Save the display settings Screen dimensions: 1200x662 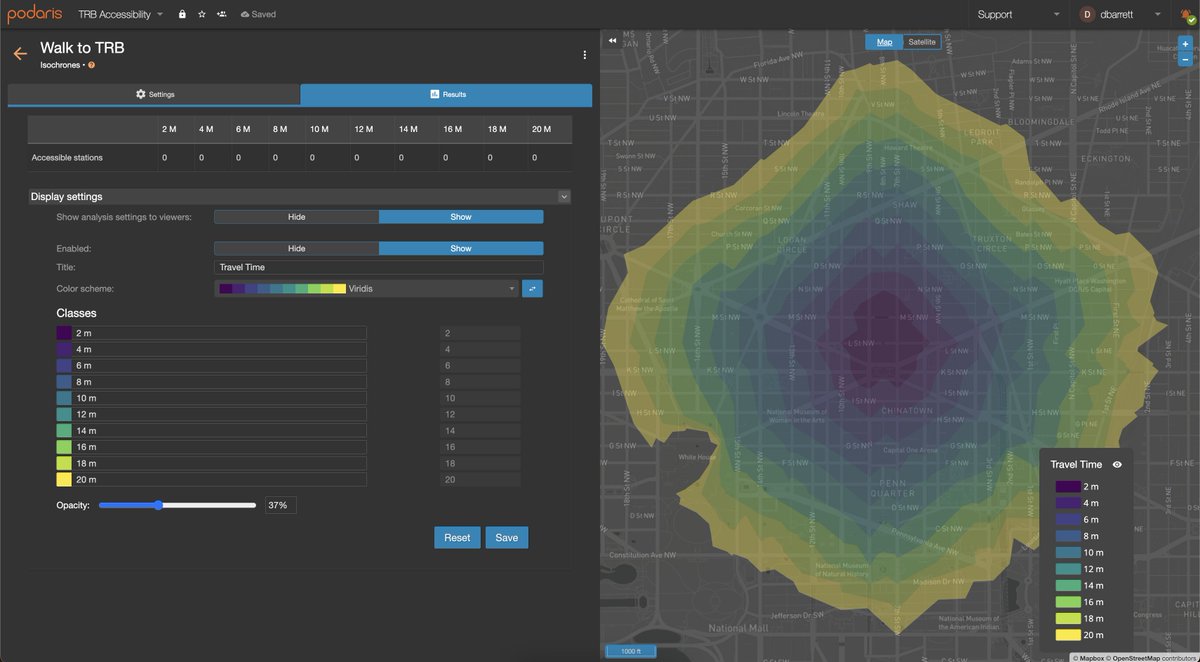click(x=506, y=537)
